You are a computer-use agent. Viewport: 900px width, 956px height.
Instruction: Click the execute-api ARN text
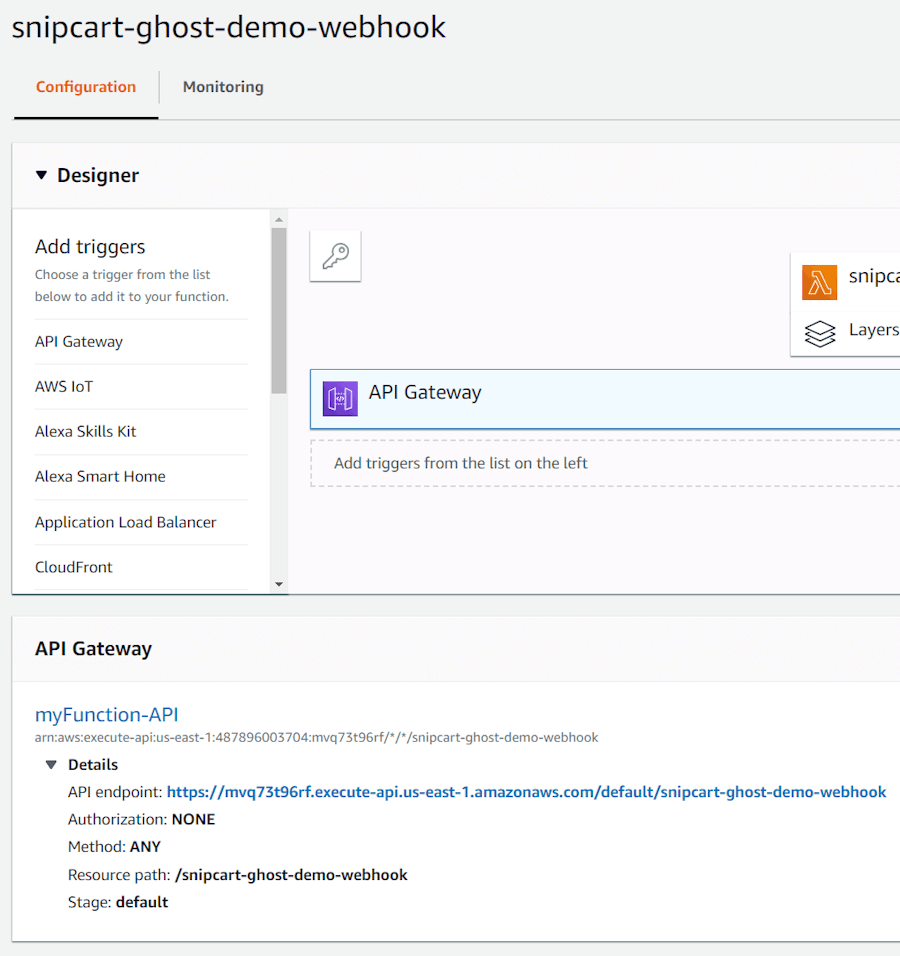point(316,738)
